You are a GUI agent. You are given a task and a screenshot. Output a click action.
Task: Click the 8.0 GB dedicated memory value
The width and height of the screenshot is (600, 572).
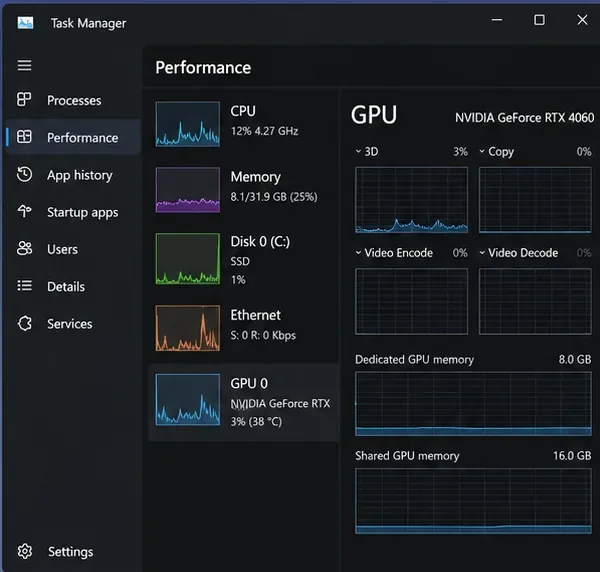pos(575,359)
